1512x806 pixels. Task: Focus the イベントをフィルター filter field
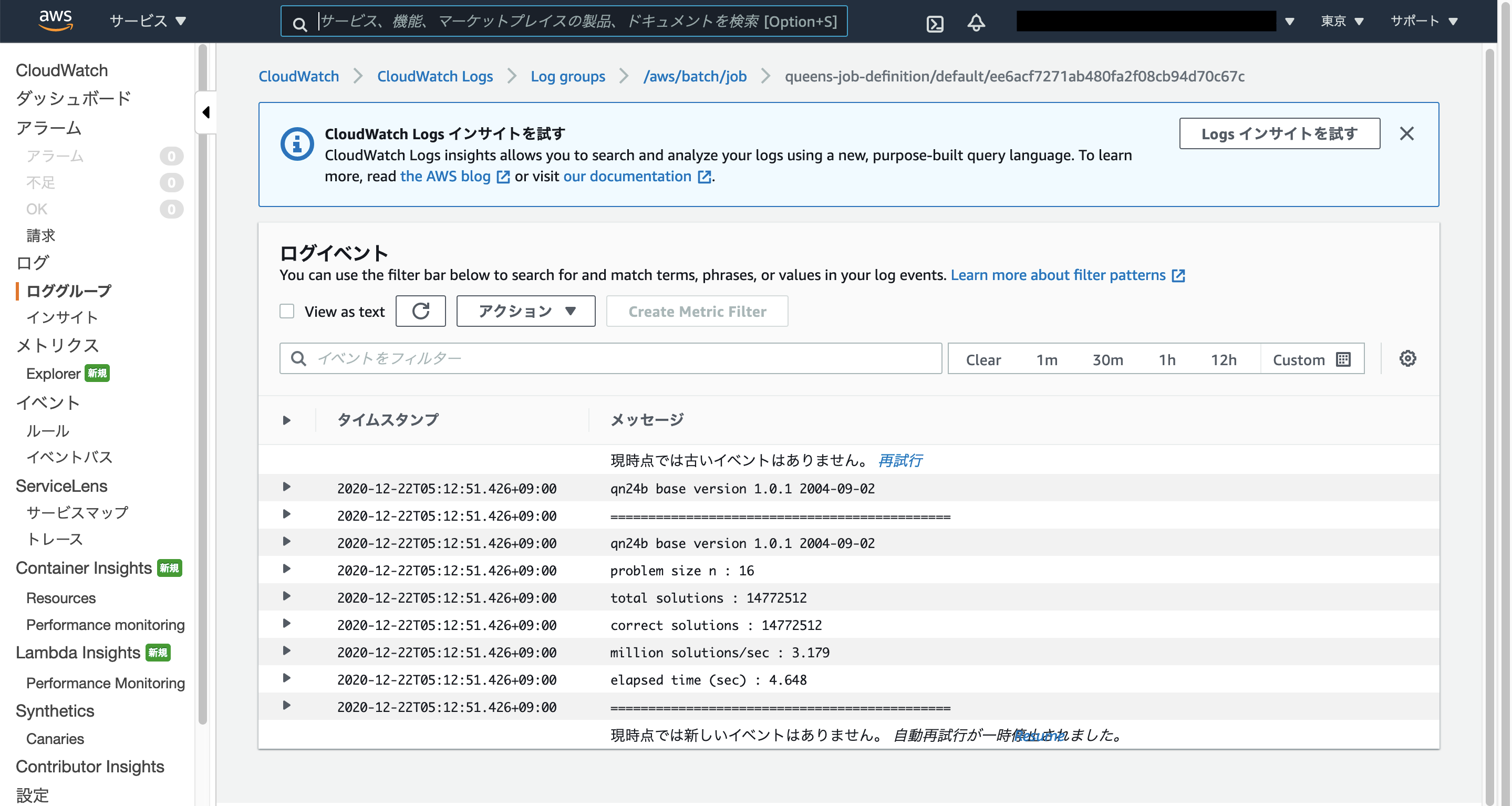pos(610,358)
